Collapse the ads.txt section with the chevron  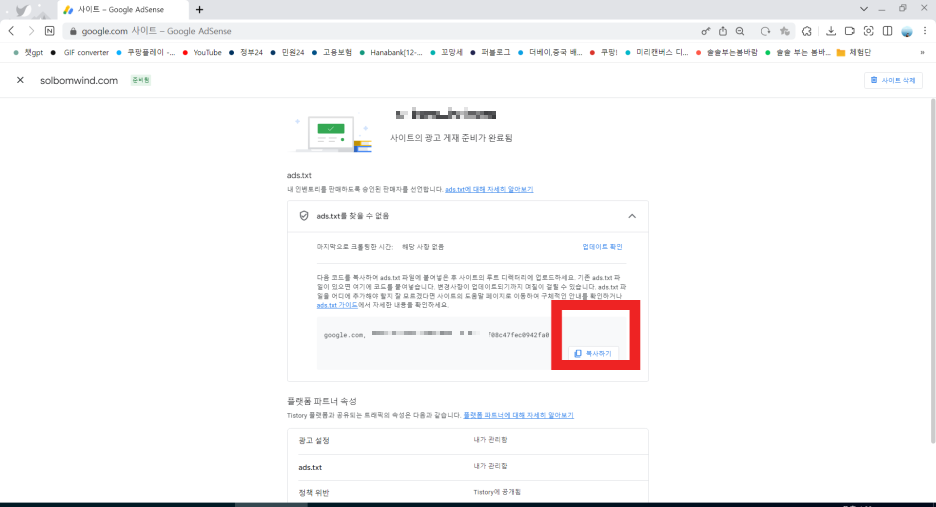click(632, 216)
